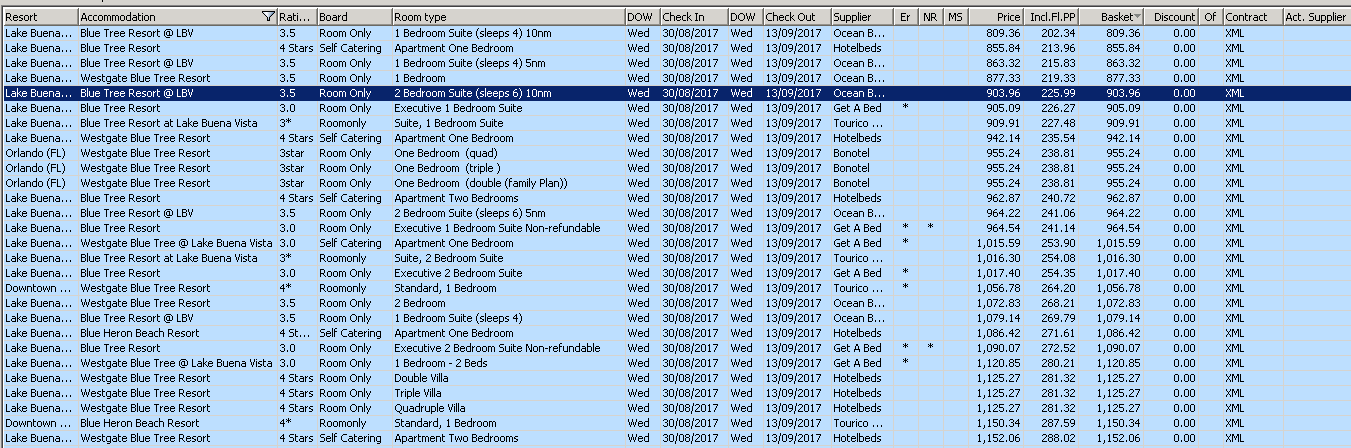
Task: Click the MS column header
Action: click(x=955, y=17)
